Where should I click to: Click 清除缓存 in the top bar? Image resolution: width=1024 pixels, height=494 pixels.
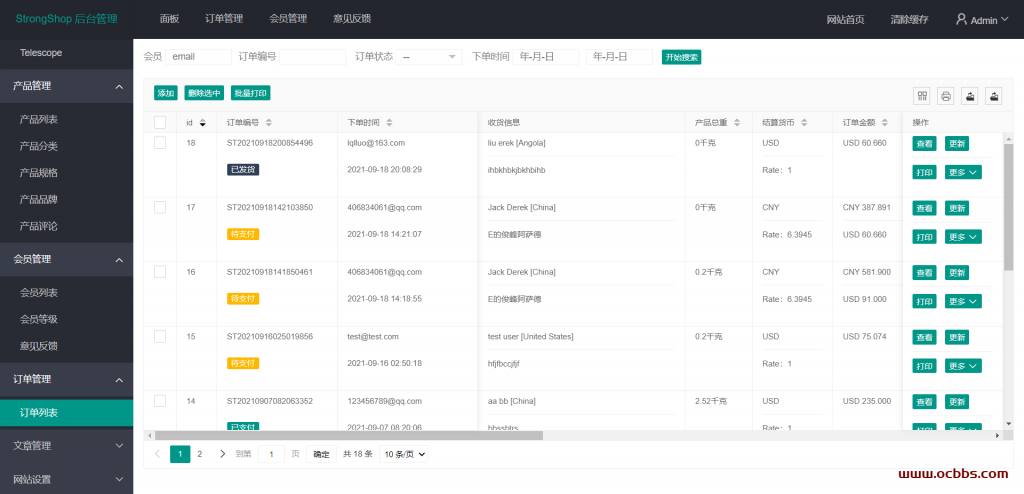point(909,20)
